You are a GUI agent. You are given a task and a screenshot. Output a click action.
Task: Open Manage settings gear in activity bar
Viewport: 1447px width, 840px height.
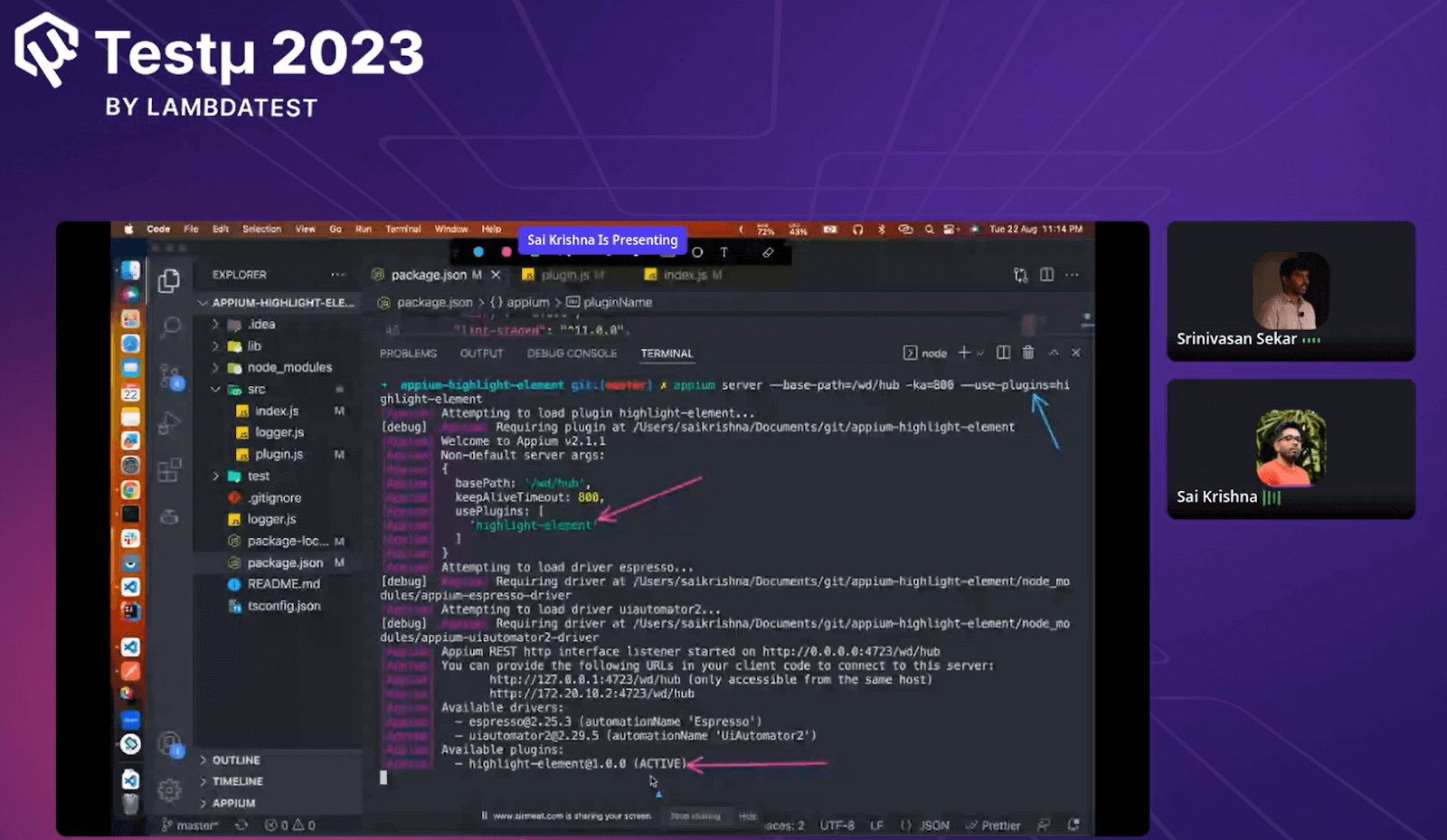(169, 791)
